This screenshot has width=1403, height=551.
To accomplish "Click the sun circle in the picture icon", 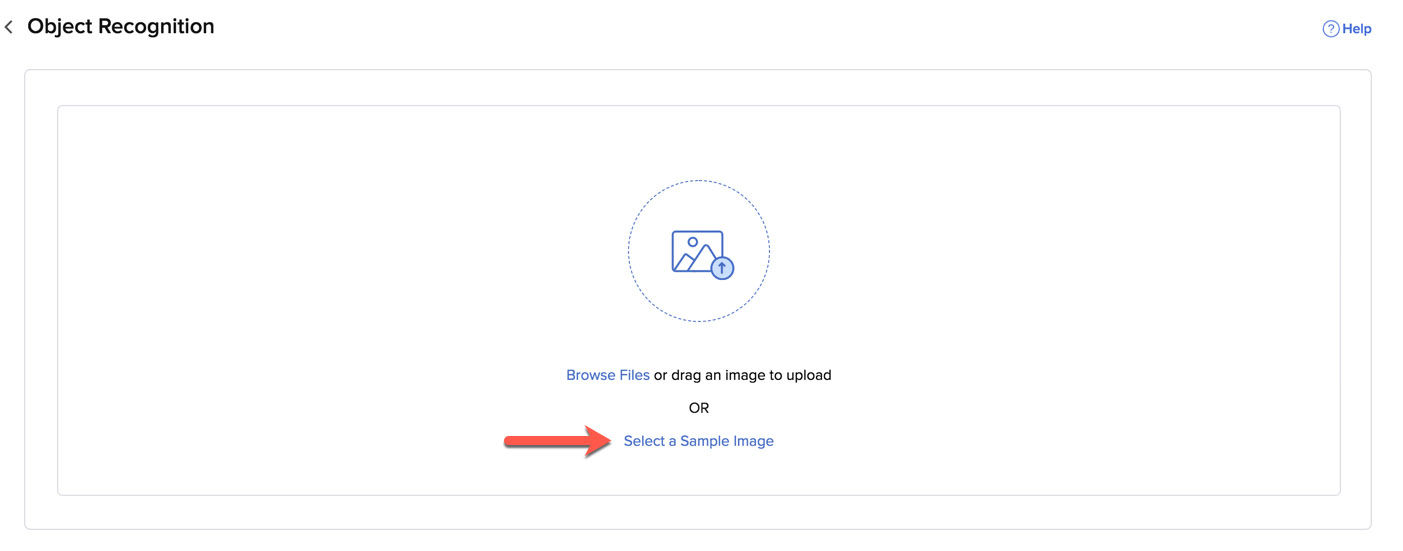I will (x=692, y=242).
